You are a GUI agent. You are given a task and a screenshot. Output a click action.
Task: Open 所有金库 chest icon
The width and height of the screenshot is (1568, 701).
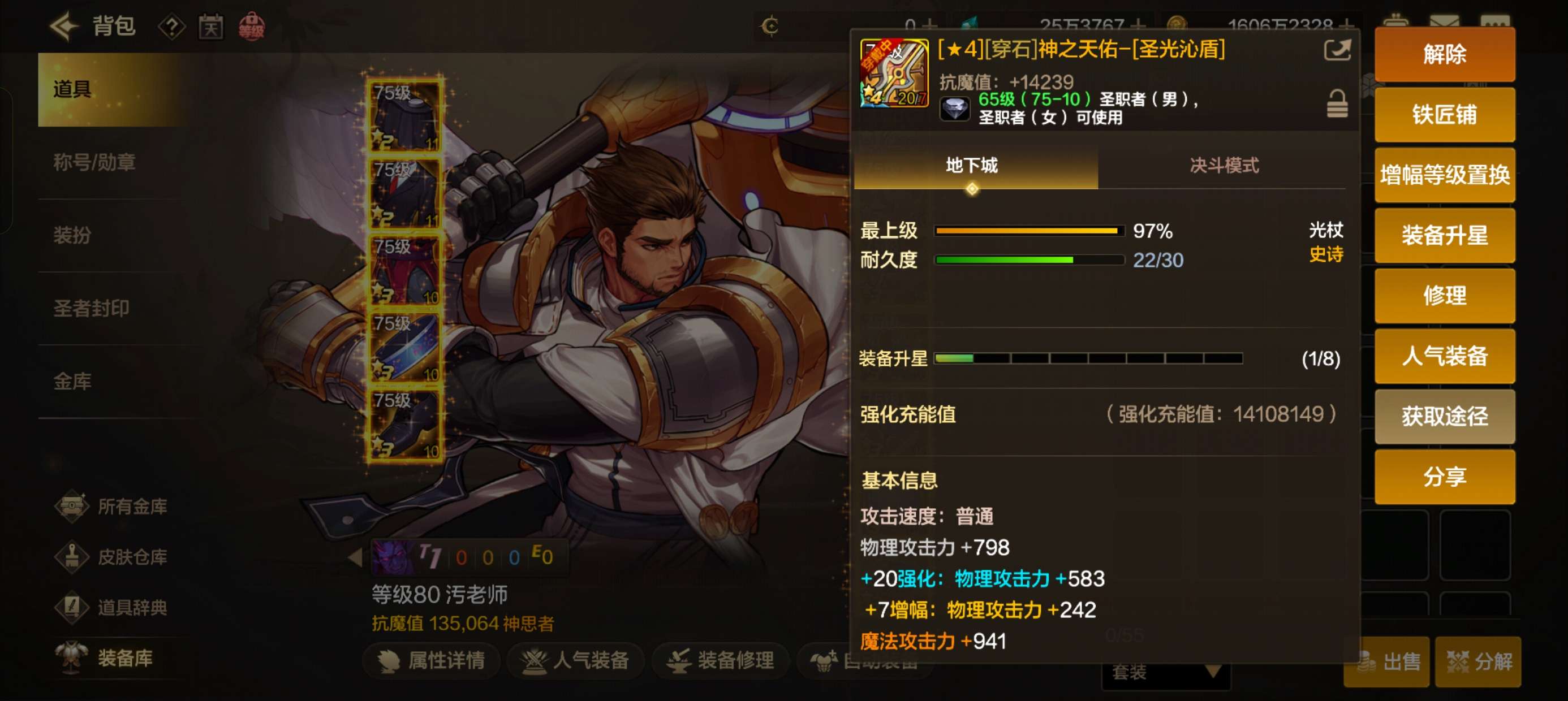72,507
